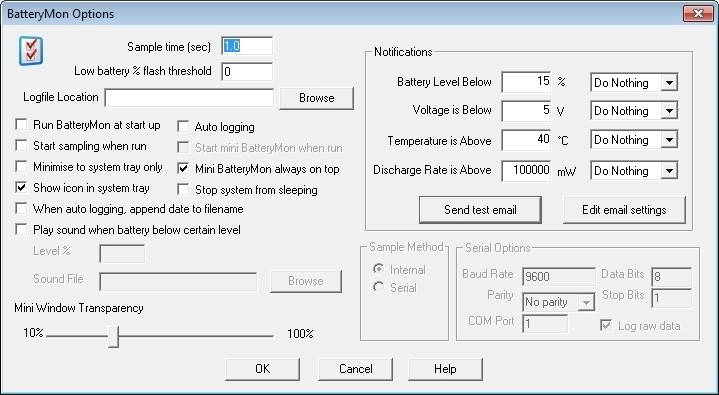Viewport: 719px width, 395px height.
Task: Enable Stop system from sleeping
Action: point(183,189)
